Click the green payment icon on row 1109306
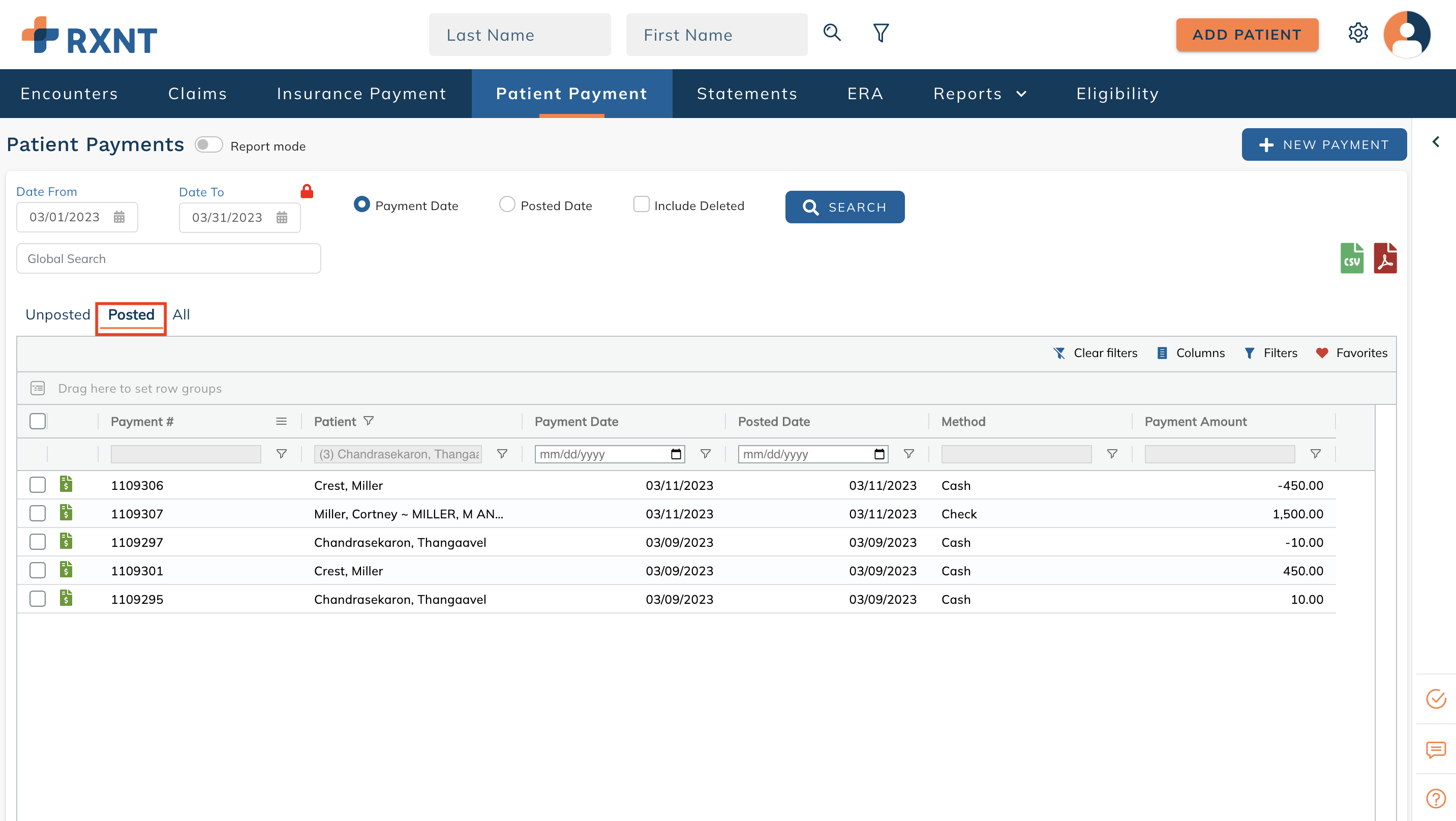Viewport: 1456px width, 821px height. tap(66, 485)
